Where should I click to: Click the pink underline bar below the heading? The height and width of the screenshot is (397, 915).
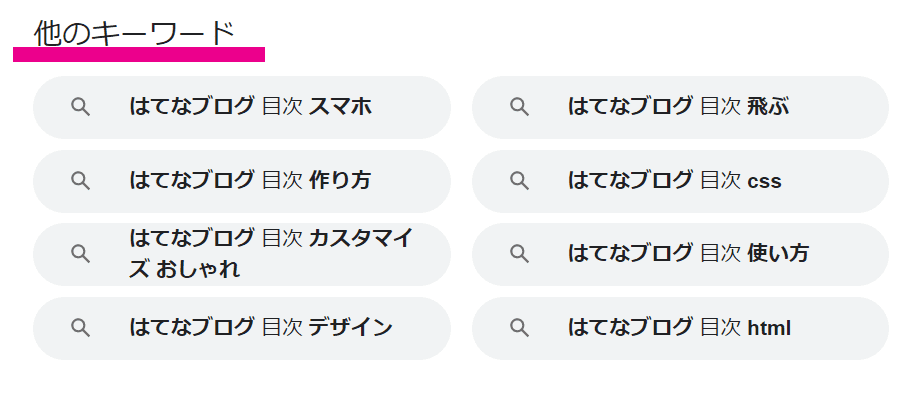coord(139,54)
